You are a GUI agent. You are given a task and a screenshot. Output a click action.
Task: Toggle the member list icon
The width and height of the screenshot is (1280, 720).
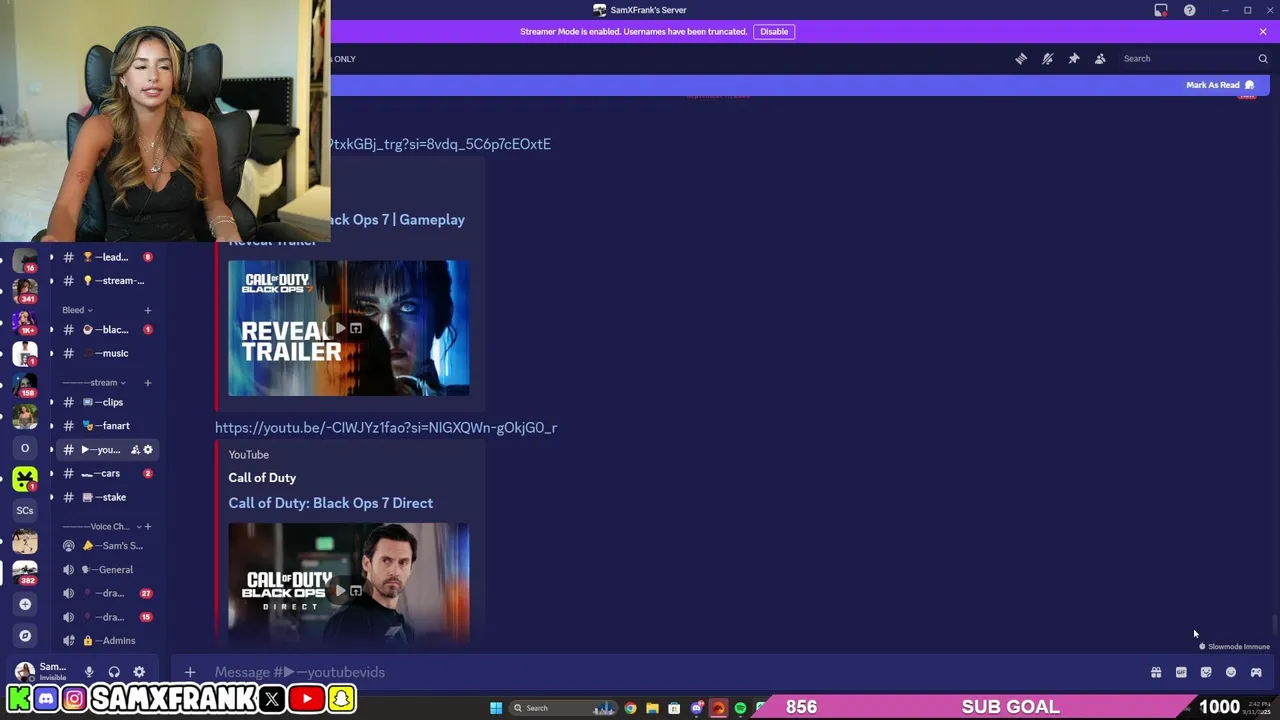click(x=1100, y=59)
